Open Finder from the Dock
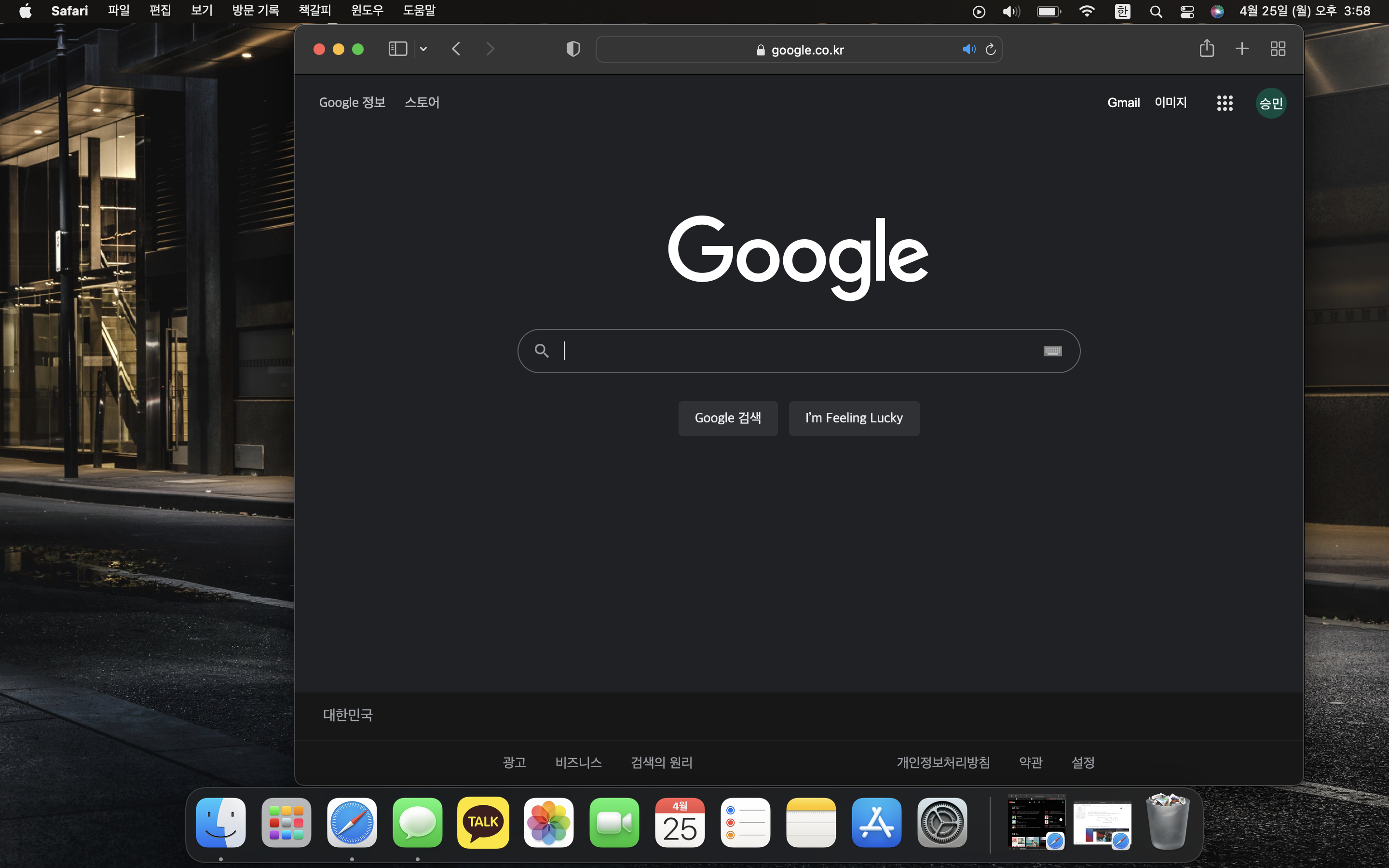Viewport: 1389px width, 868px height. (221, 822)
